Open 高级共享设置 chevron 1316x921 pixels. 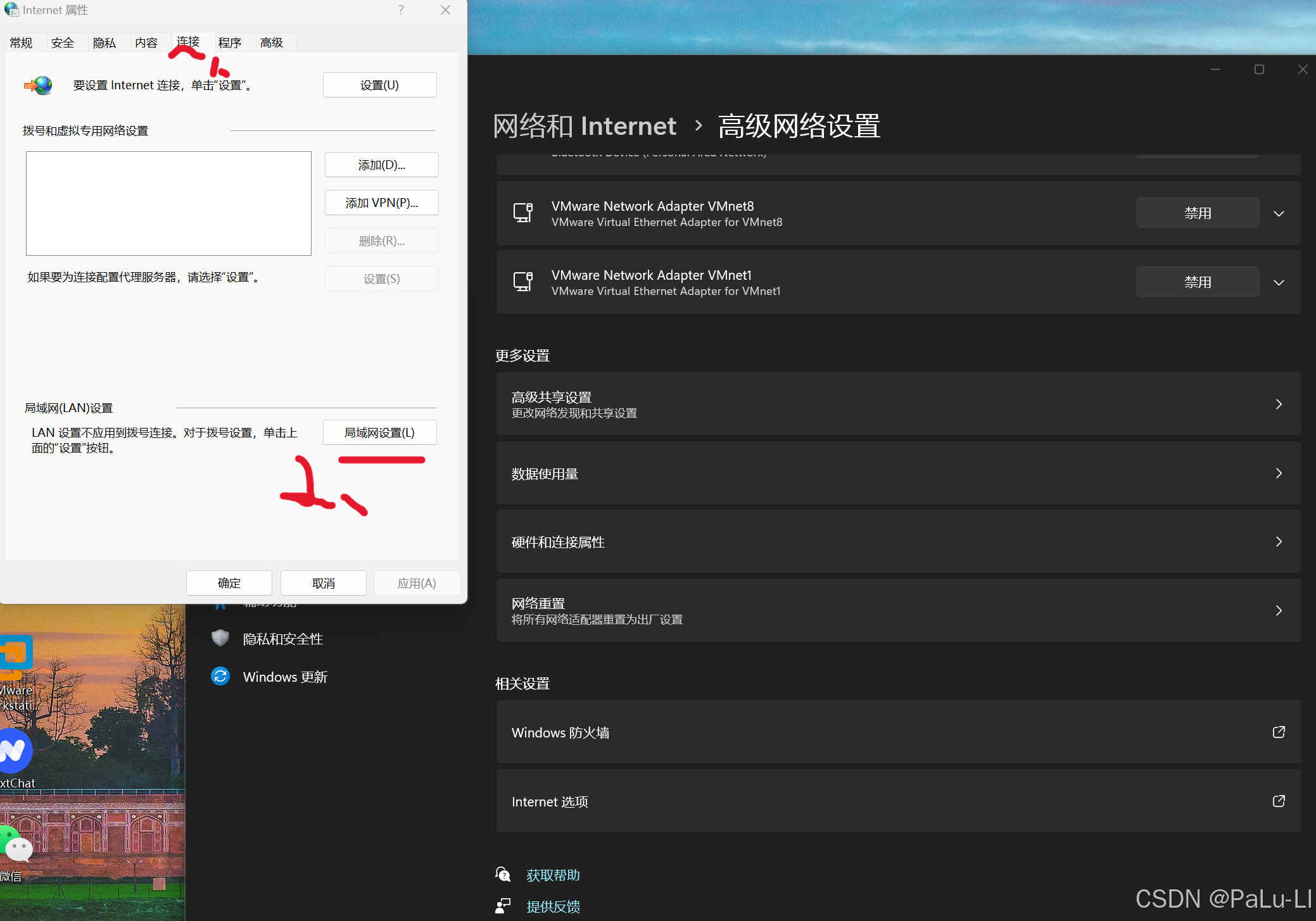(1279, 404)
